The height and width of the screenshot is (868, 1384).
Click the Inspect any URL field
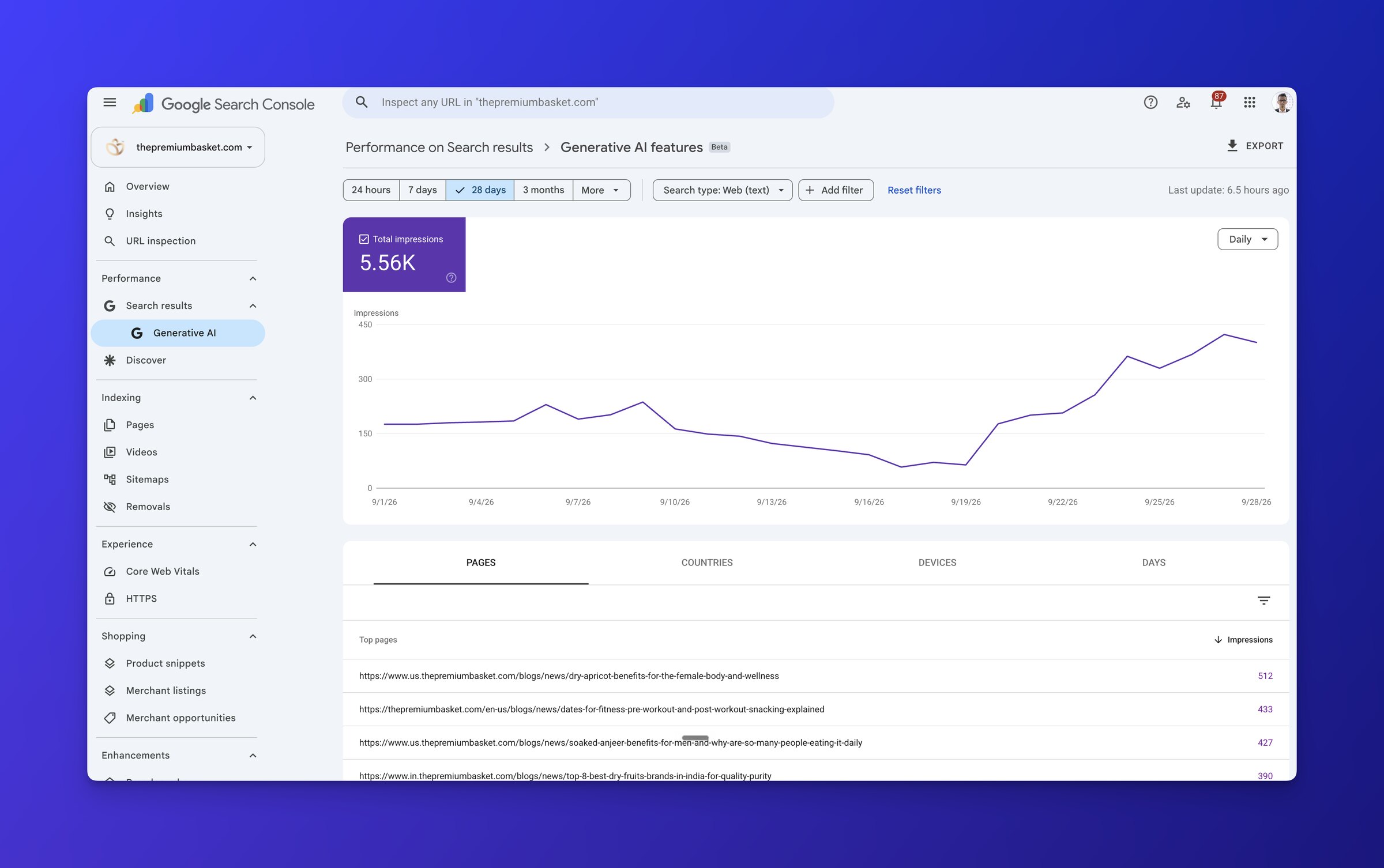click(x=588, y=103)
